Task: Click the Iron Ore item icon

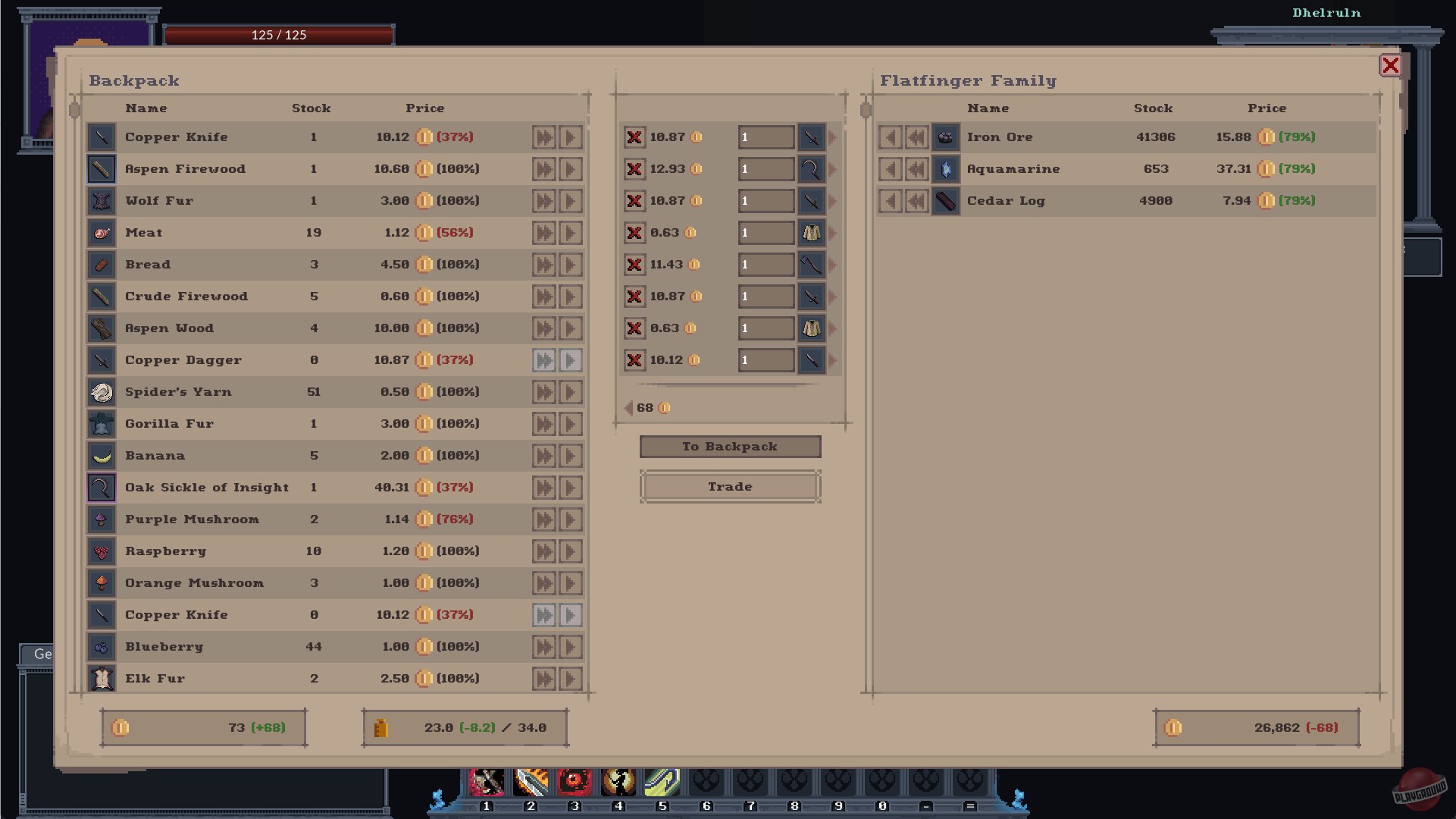Action: pyautogui.click(x=945, y=137)
